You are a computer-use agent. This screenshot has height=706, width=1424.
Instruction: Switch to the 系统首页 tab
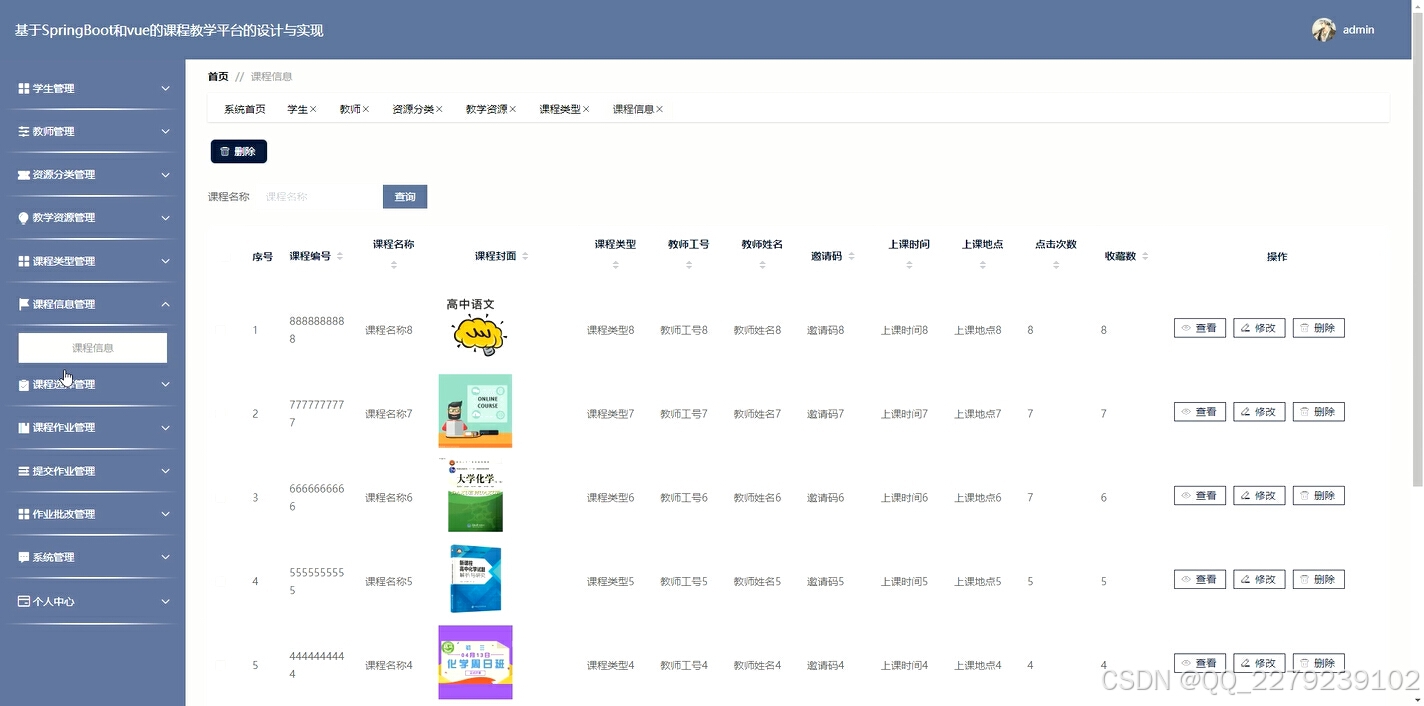(243, 108)
